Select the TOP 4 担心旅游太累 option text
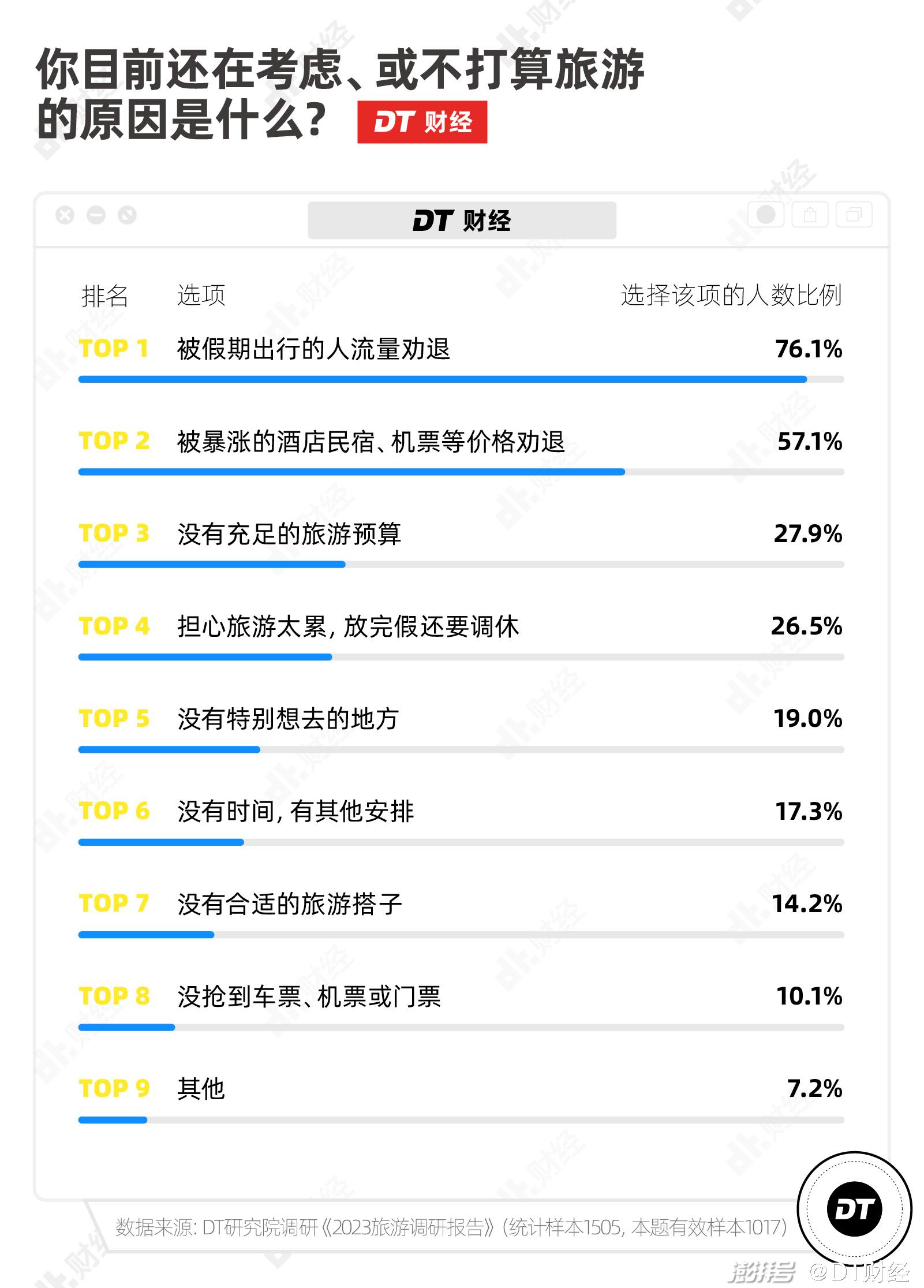 point(348,626)
